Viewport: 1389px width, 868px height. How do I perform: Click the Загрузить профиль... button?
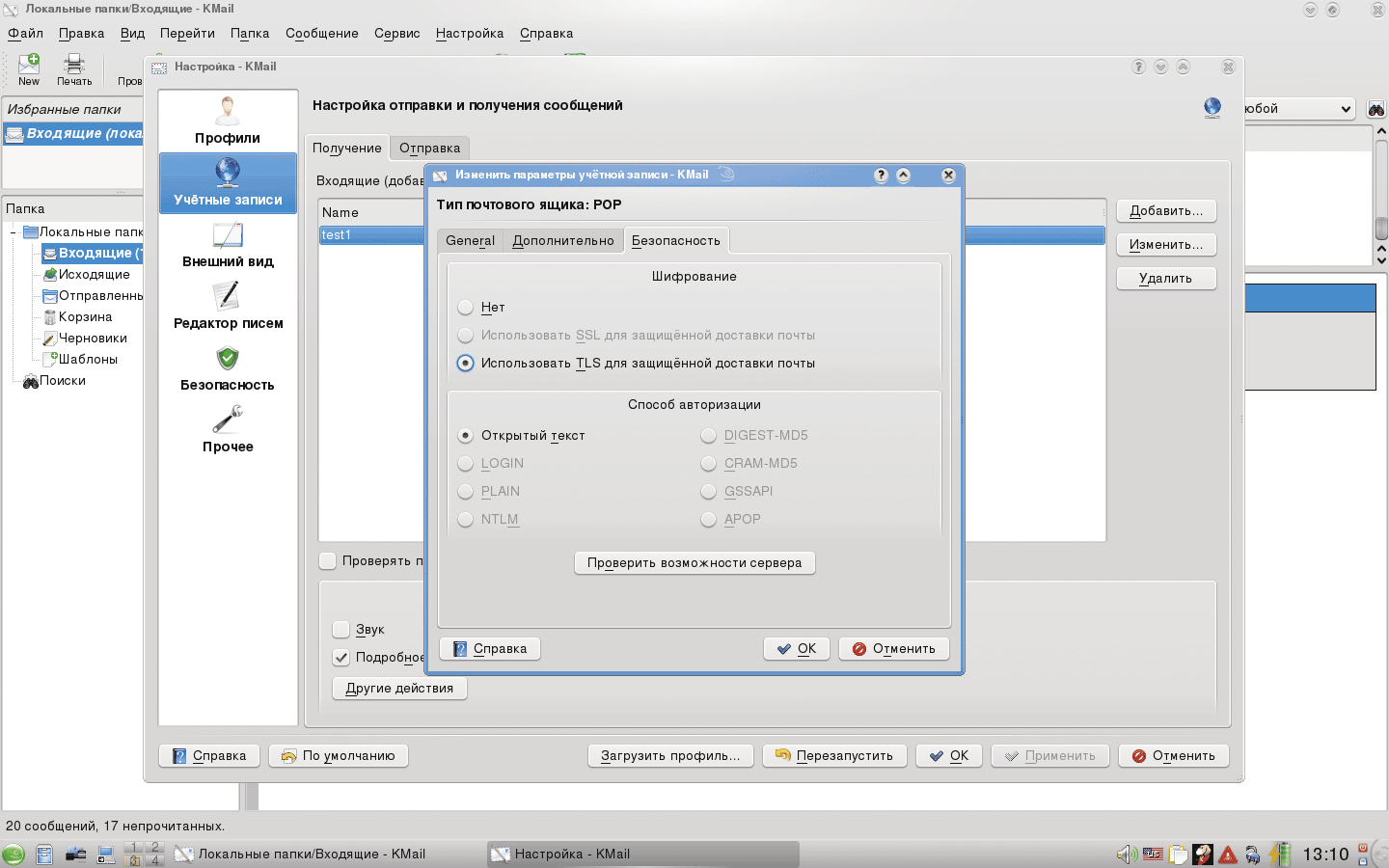click(670, 755)
